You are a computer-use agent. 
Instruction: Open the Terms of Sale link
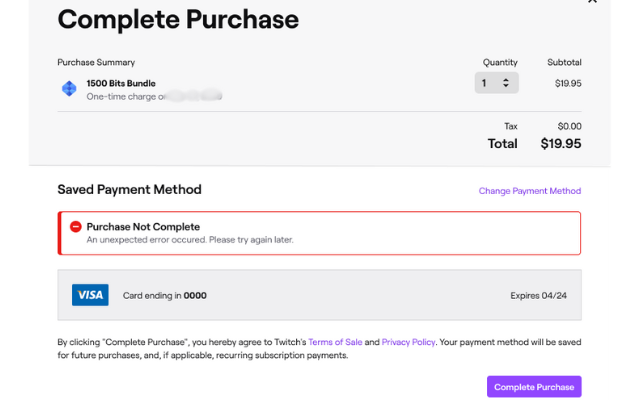pyautogui.click(x=335, y=342)
